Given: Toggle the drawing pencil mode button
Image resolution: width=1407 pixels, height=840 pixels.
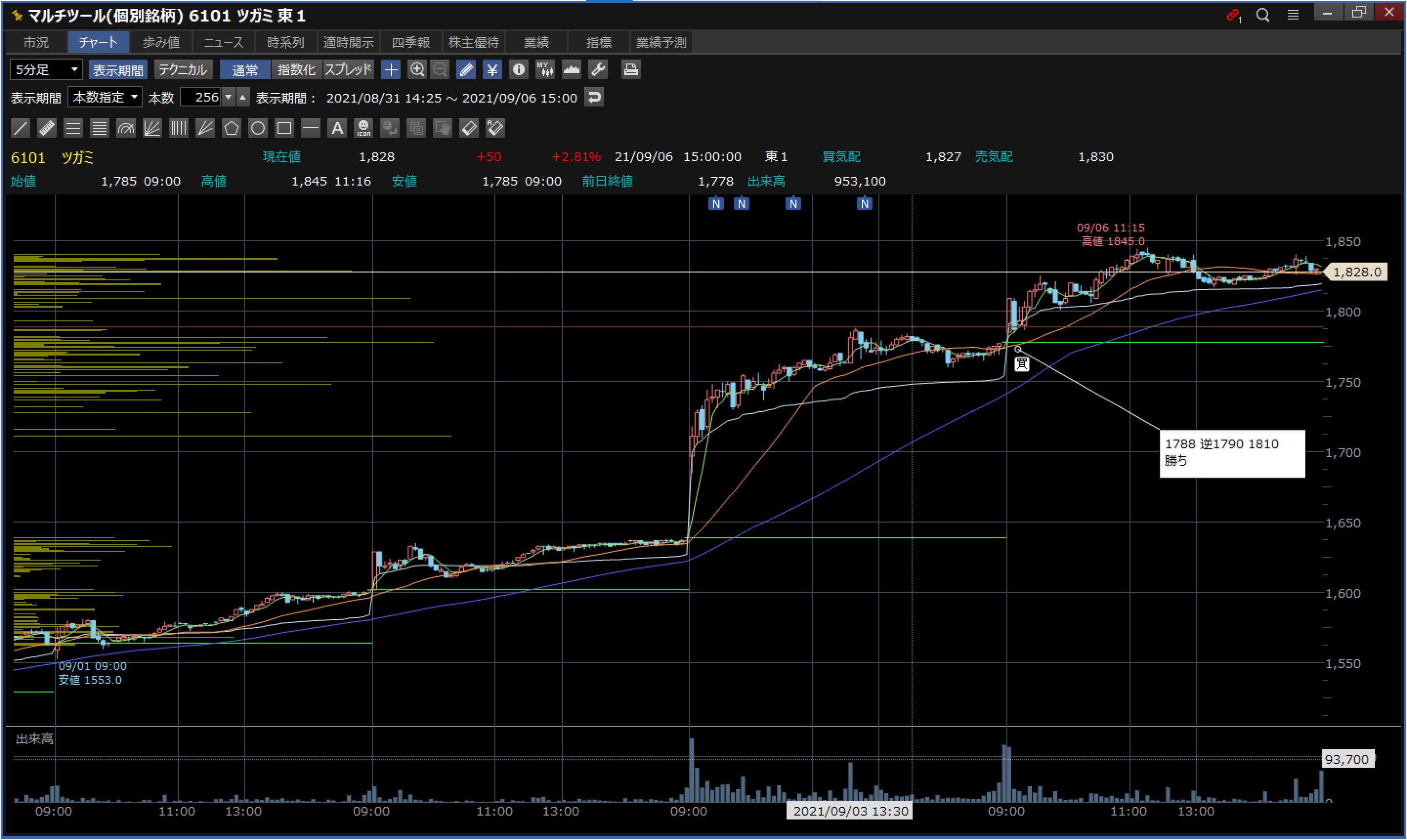Looking at the screenshot, I should pos(466,70).
